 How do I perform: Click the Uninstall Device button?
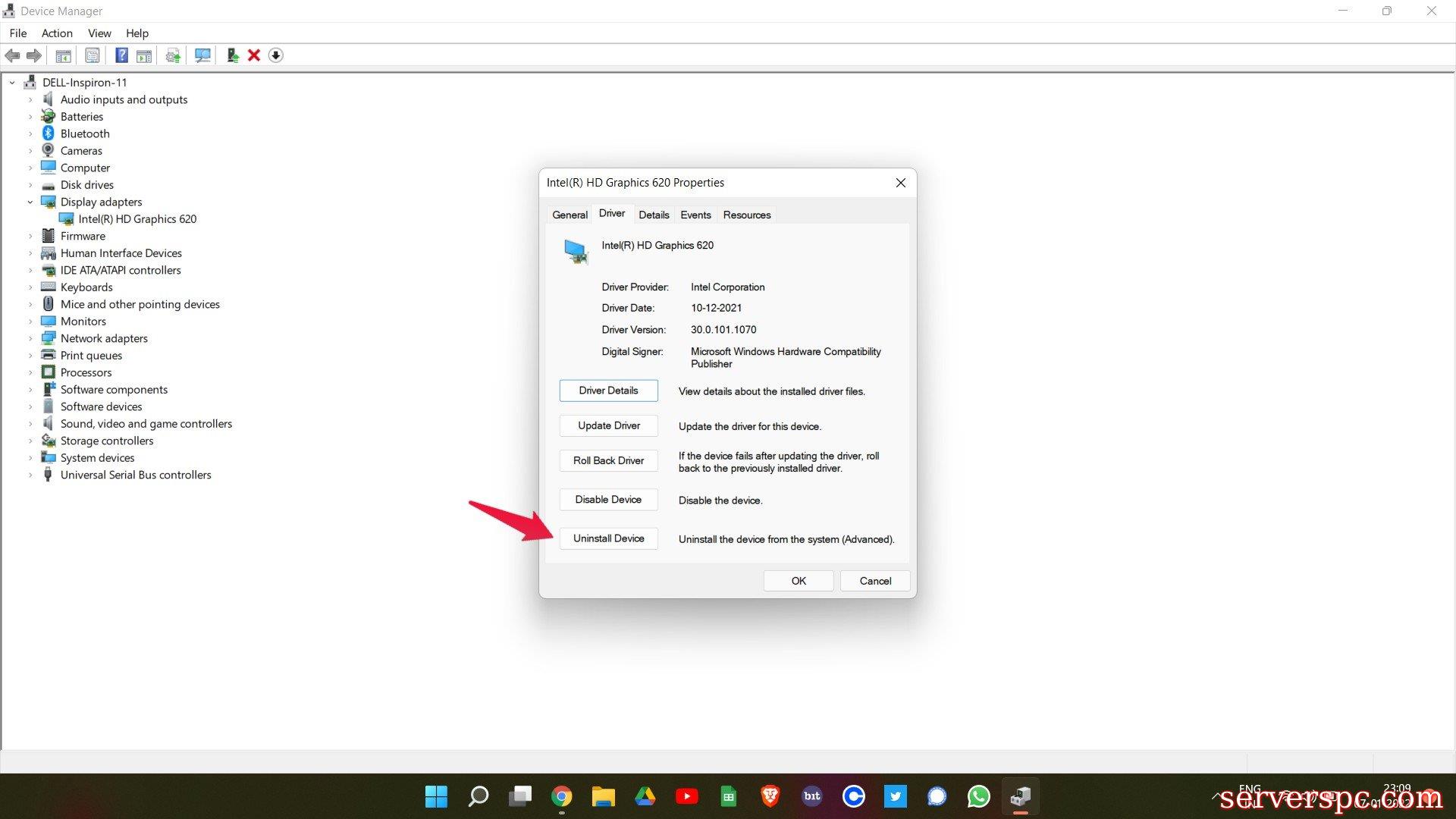click(608, 538)
